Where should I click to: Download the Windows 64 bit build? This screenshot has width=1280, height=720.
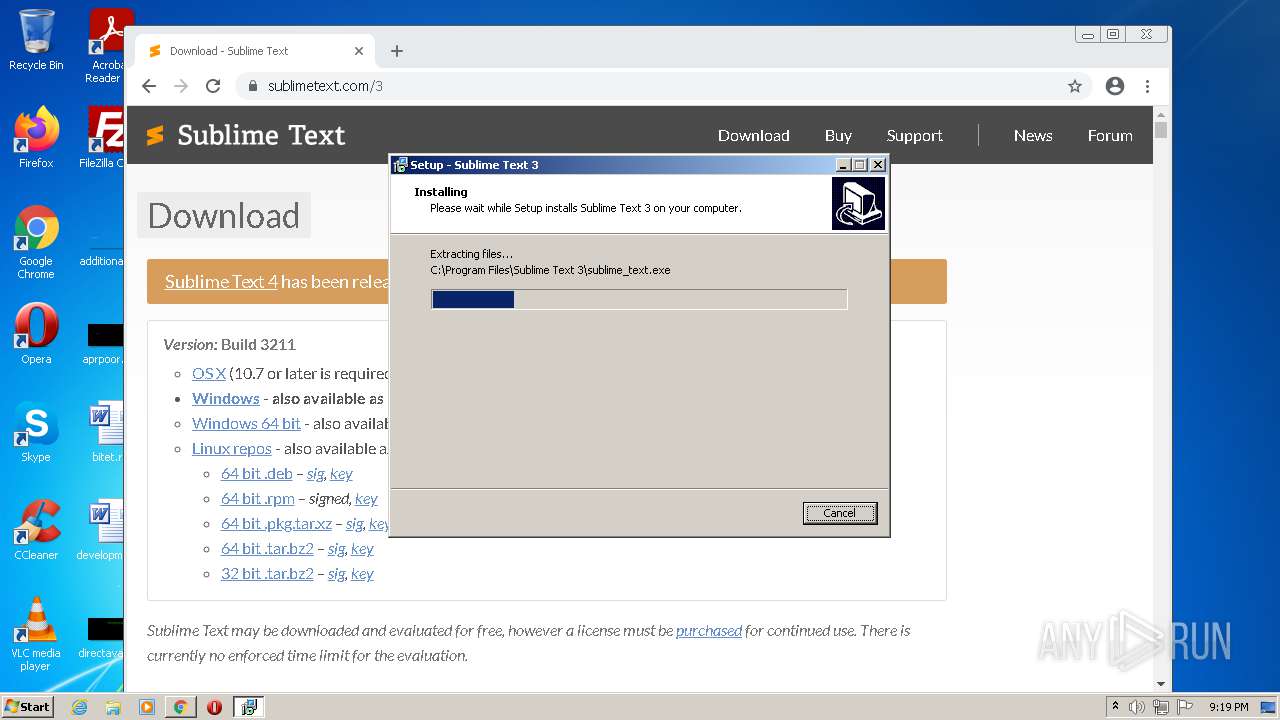pyautogui.click(x=246, y=424)
